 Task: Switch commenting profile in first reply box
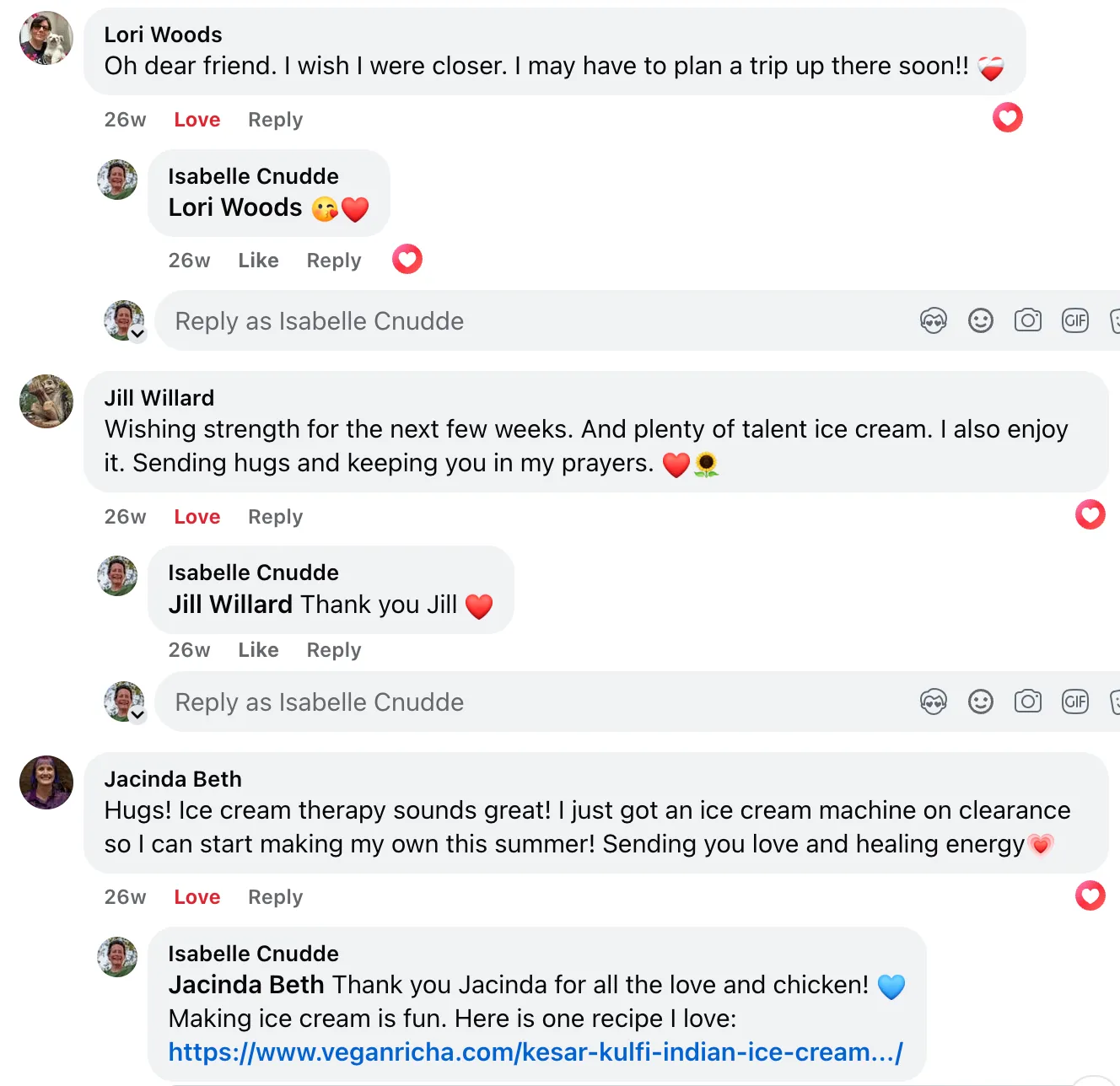point(137,334)
